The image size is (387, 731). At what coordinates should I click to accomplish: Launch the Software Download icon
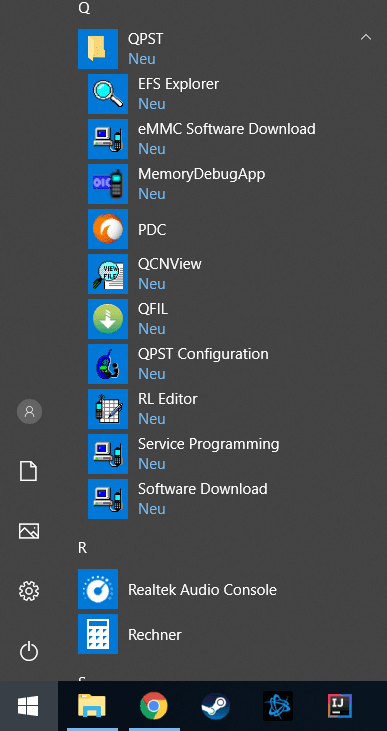(108, 499)
